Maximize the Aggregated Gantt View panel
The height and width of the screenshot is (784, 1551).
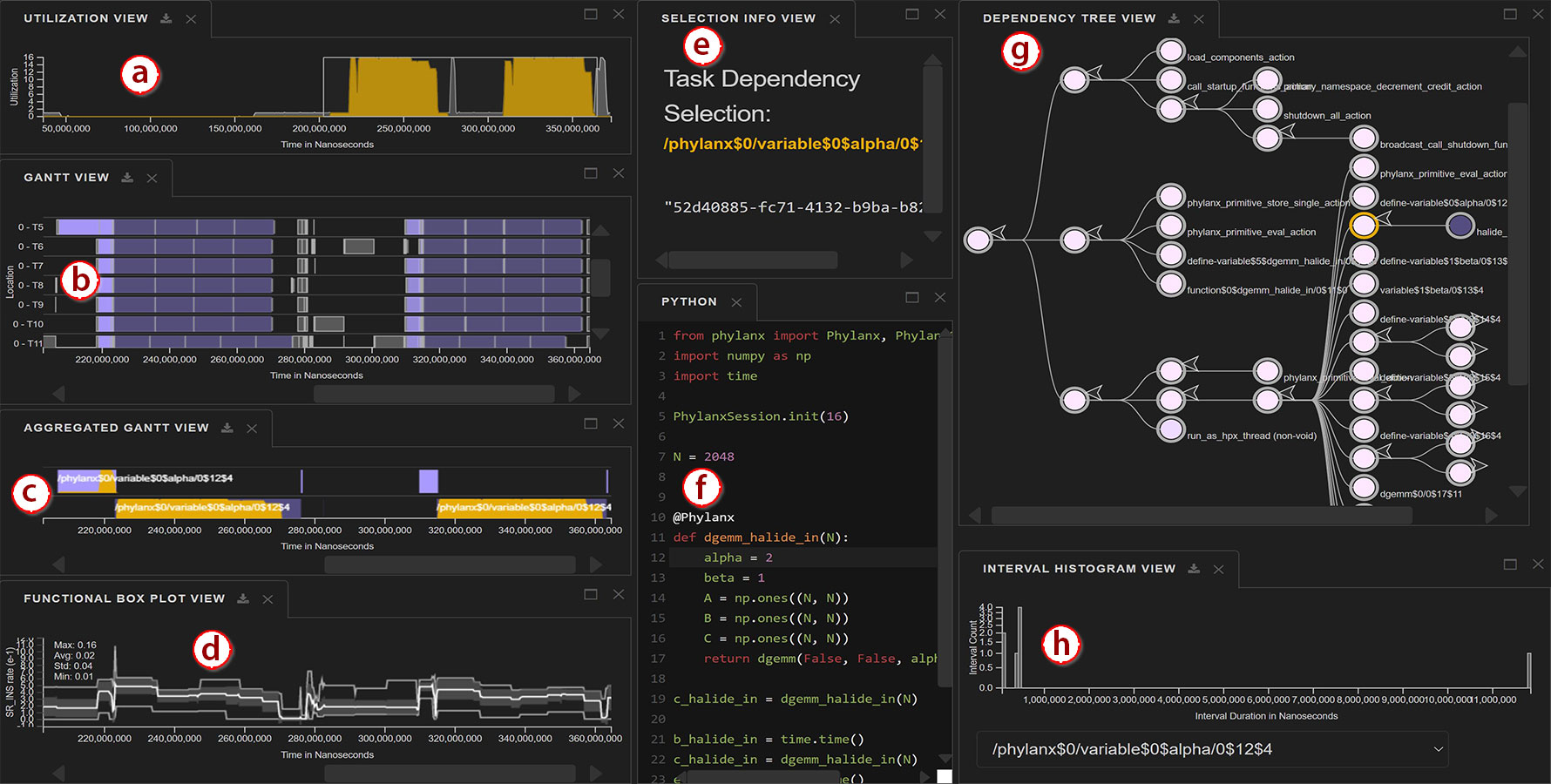coord(591,423)
